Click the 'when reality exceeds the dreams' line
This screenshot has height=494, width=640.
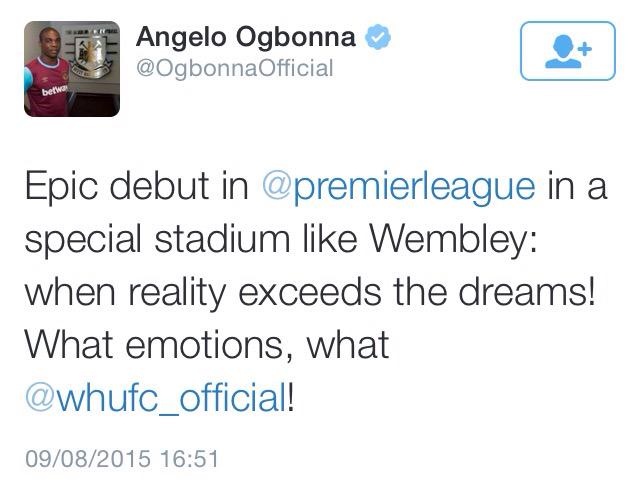pyautogui.click(x=310, y=292)
